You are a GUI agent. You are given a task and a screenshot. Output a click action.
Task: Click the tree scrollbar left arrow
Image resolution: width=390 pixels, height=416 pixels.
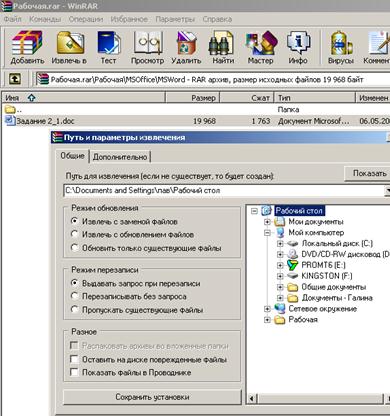pyautogui.click(x=252, y=398)
